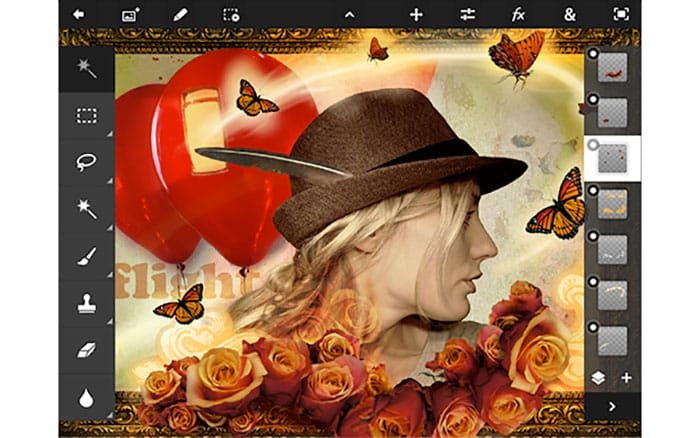Open the dashed-square selection options menu
This screenshot has height=438, width=700.
pyautogui.click(x=231, y=14)
